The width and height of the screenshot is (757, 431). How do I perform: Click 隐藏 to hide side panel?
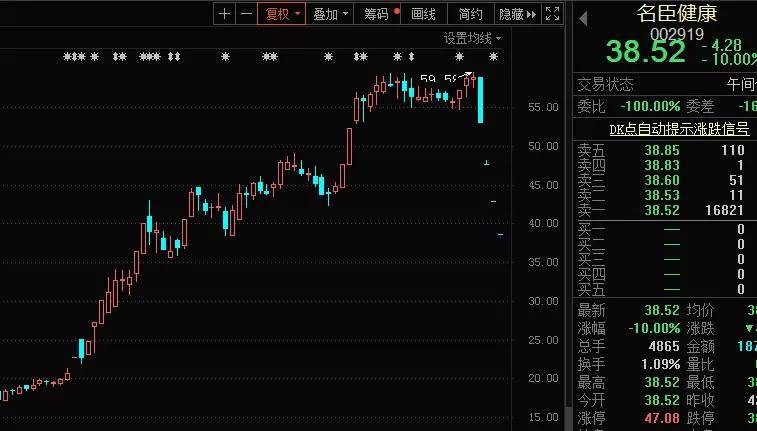click(x=518, y=14)
